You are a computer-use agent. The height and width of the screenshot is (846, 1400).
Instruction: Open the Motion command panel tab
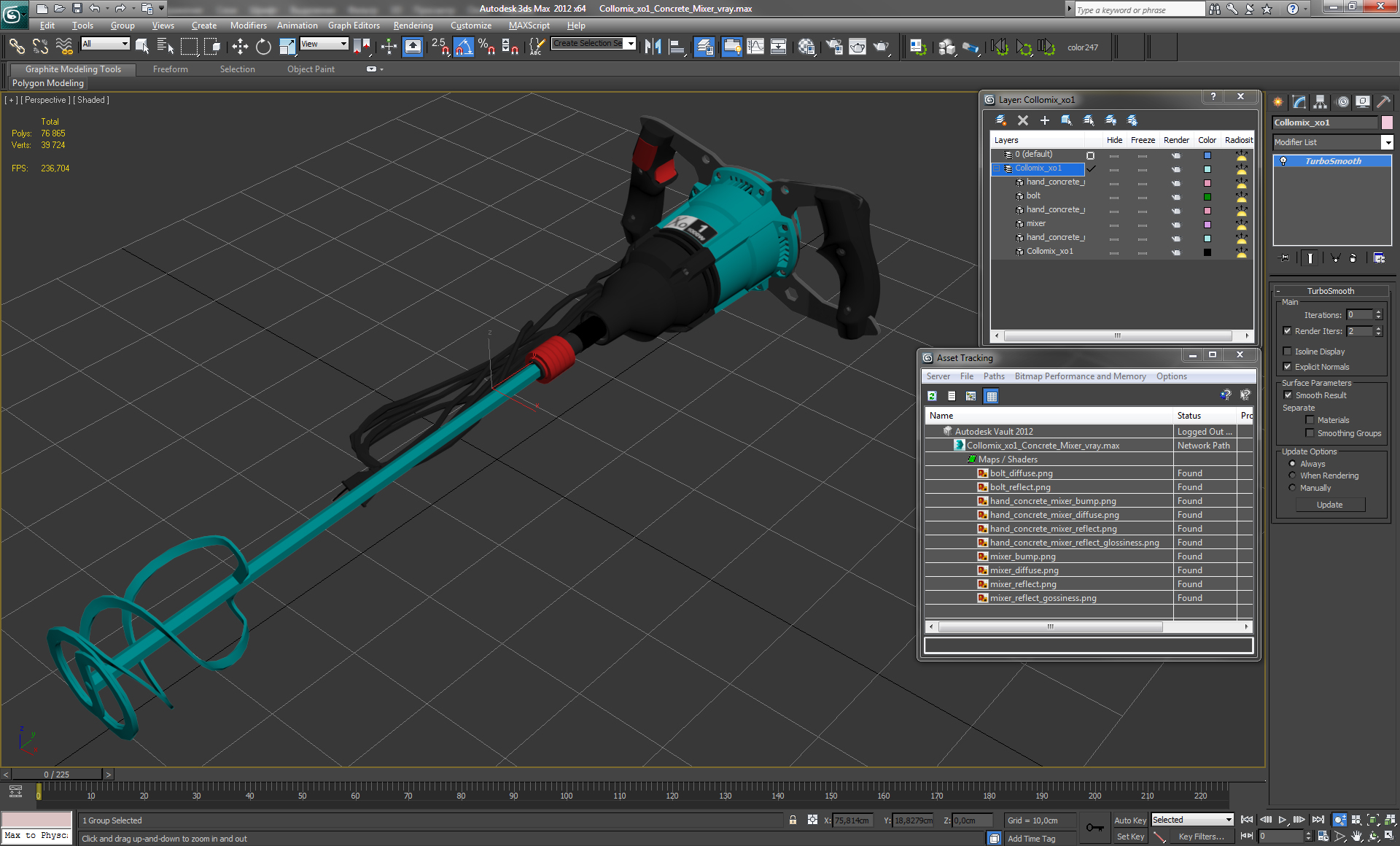[1342, 102]
